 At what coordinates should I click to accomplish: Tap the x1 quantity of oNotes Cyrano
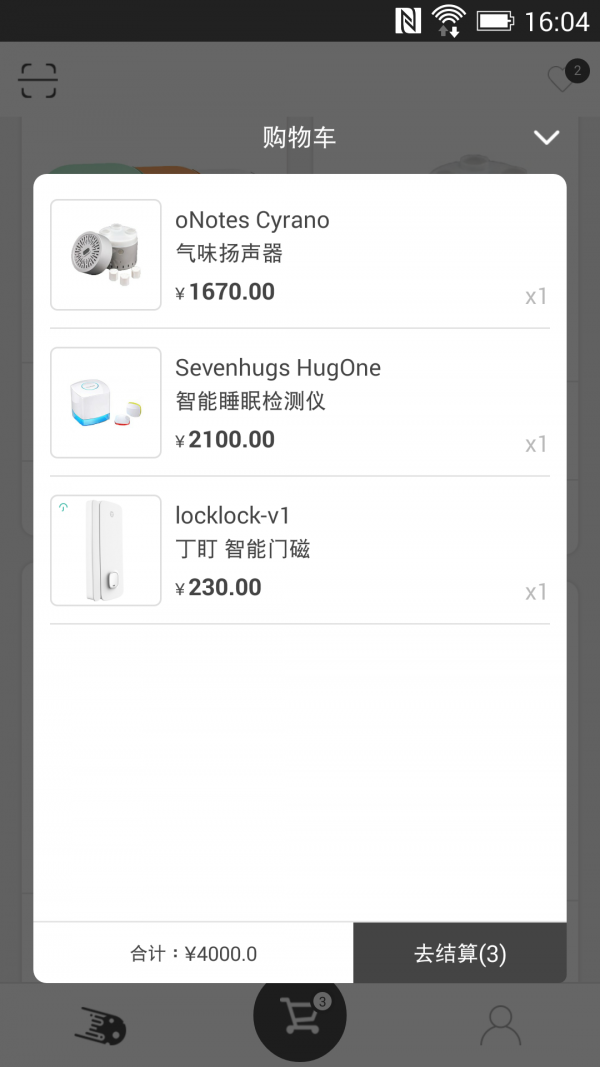[x=536, y=296]
